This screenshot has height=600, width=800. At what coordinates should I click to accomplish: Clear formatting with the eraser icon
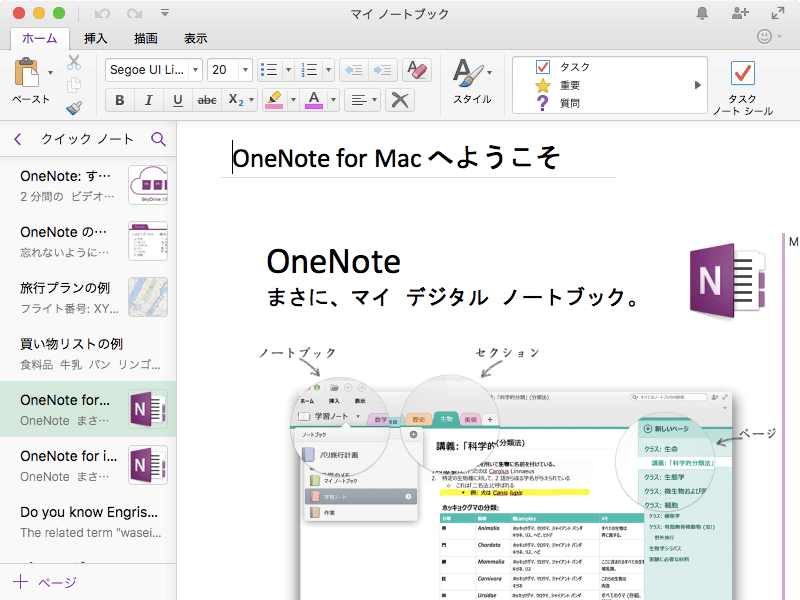[x=417, y=70]
